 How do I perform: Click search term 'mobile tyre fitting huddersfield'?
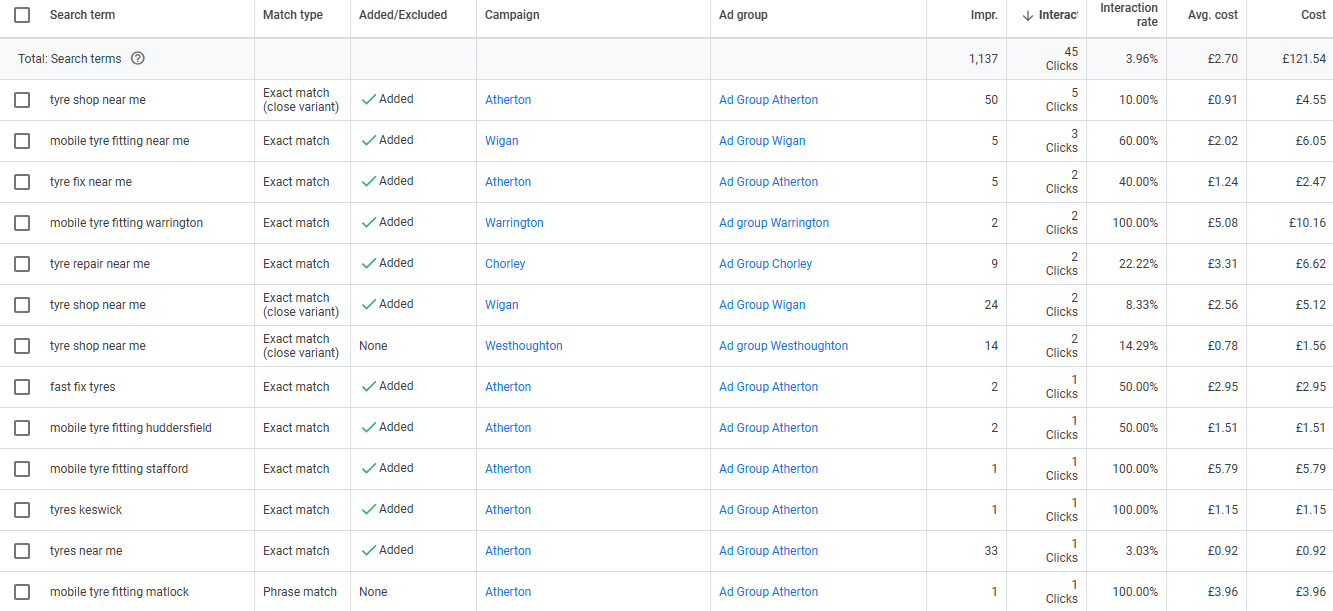point(131,428)
